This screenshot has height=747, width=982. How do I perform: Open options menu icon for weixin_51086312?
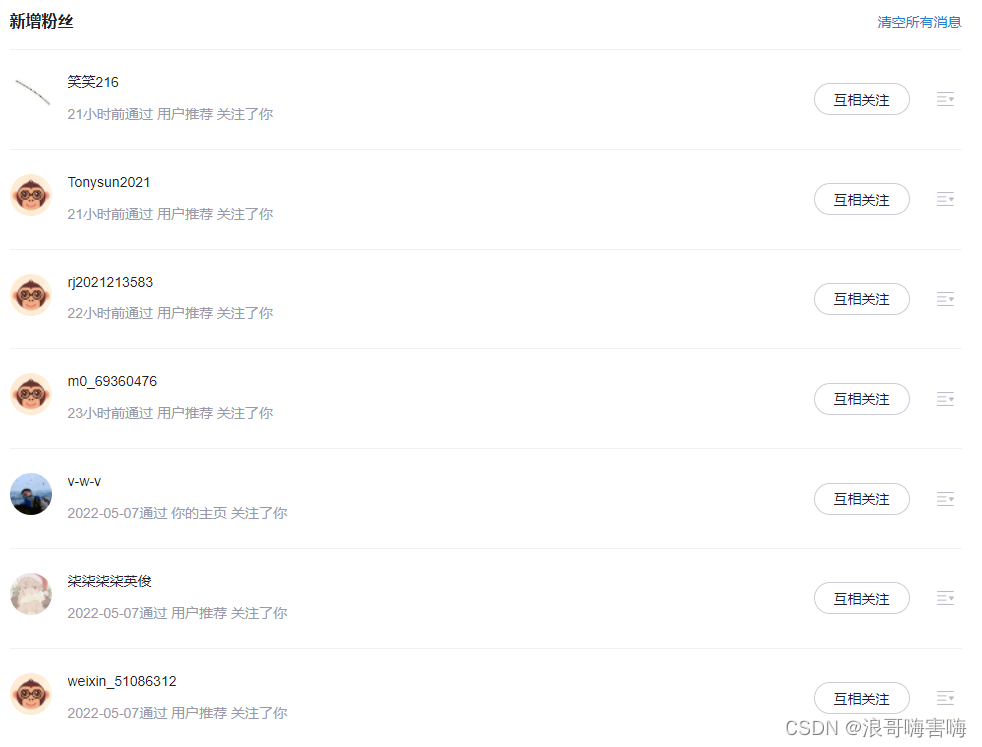pyautogui.click(x=945, y=698)
